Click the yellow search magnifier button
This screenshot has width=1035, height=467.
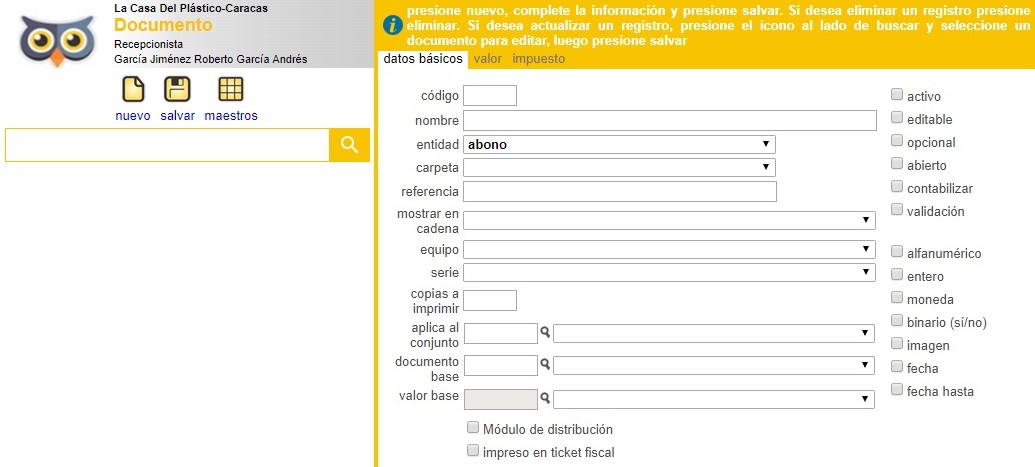349,145
